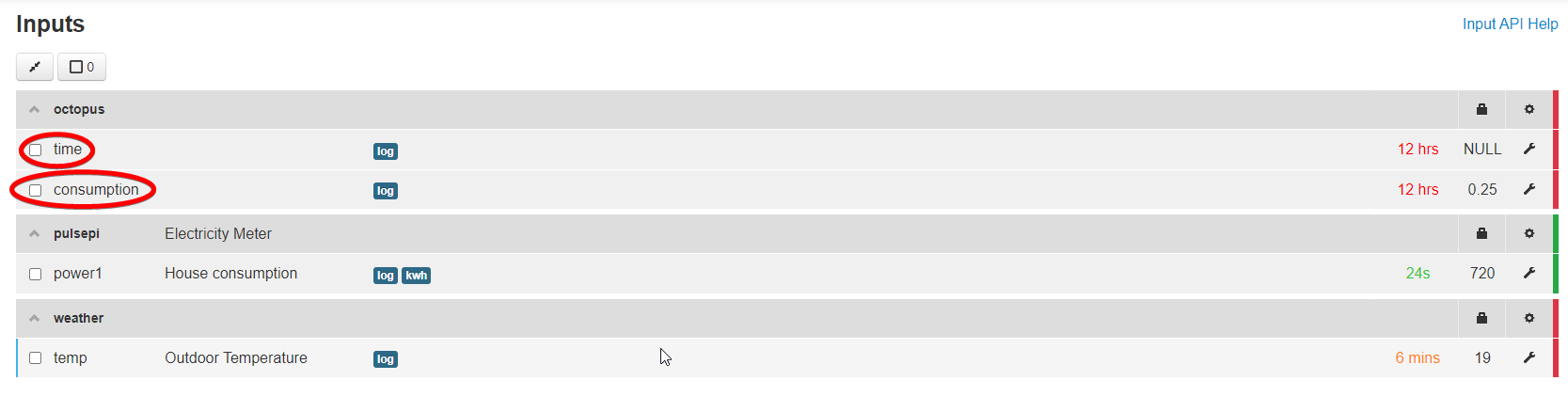The width and height of the screenshot is (1568, 396).
Task: Open the gear settings for octopus device
Action: point(1529,109)
